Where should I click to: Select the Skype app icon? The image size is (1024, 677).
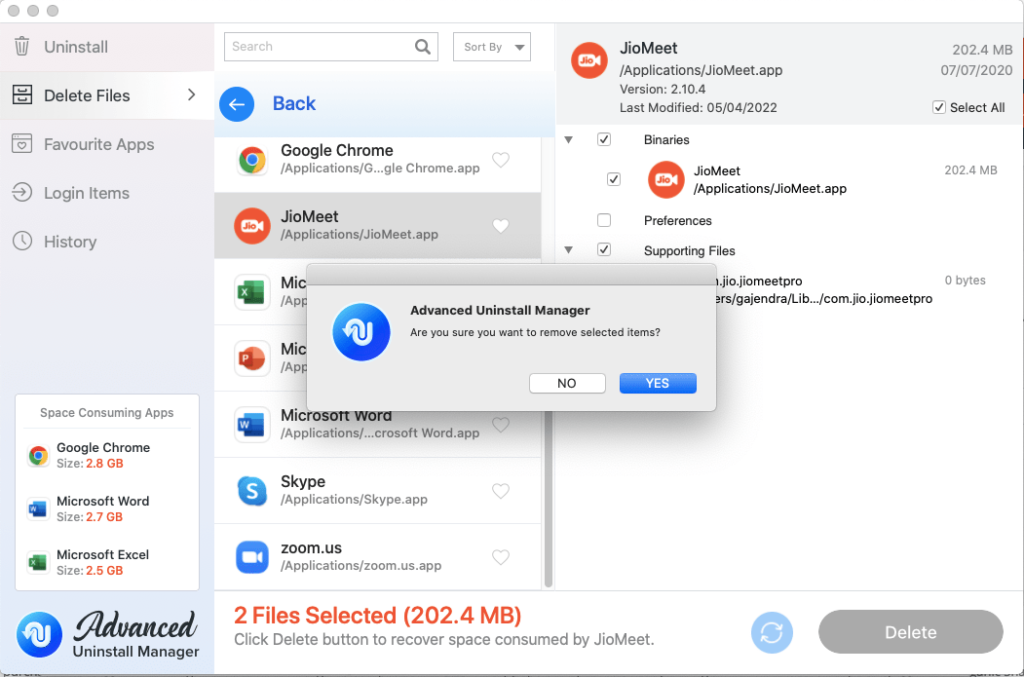click(x=252, y=491)
